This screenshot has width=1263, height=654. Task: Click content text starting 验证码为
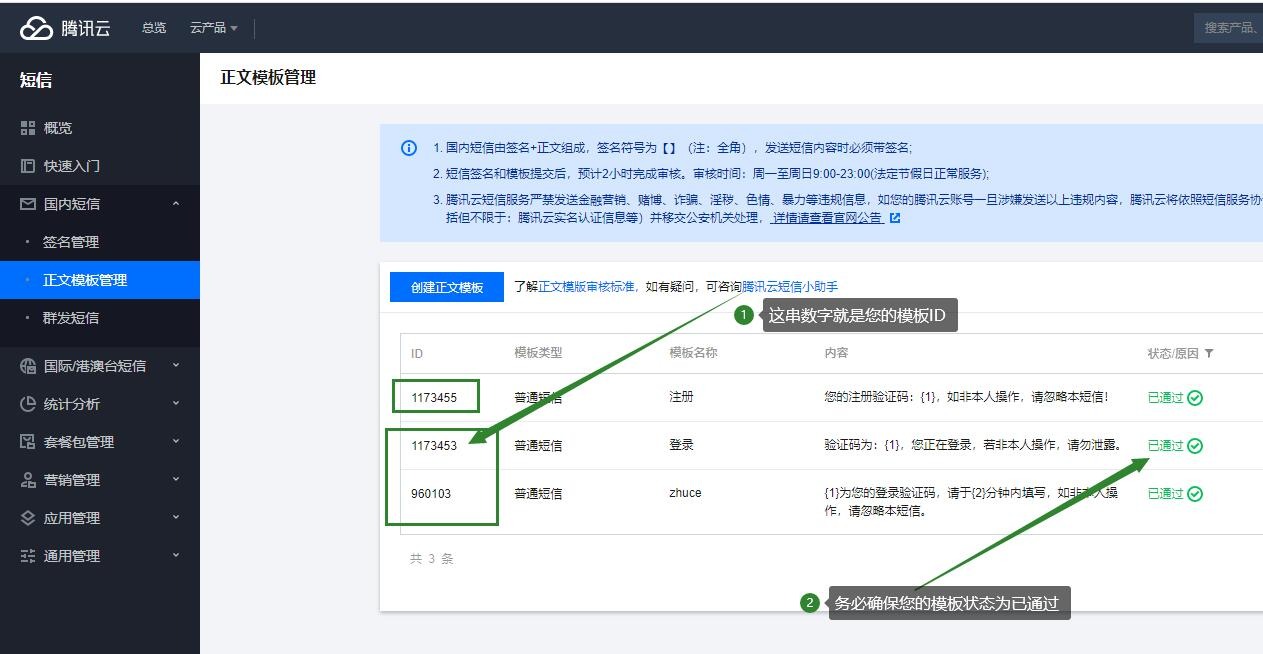[x=973, y=446]
